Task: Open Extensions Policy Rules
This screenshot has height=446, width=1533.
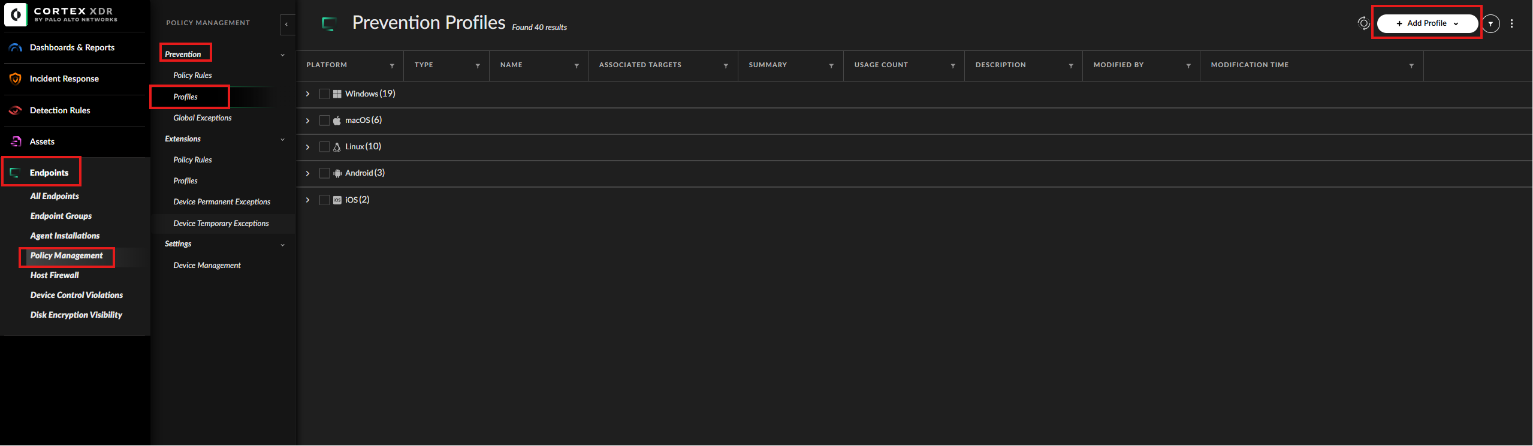Action: (x=192, y=160)
